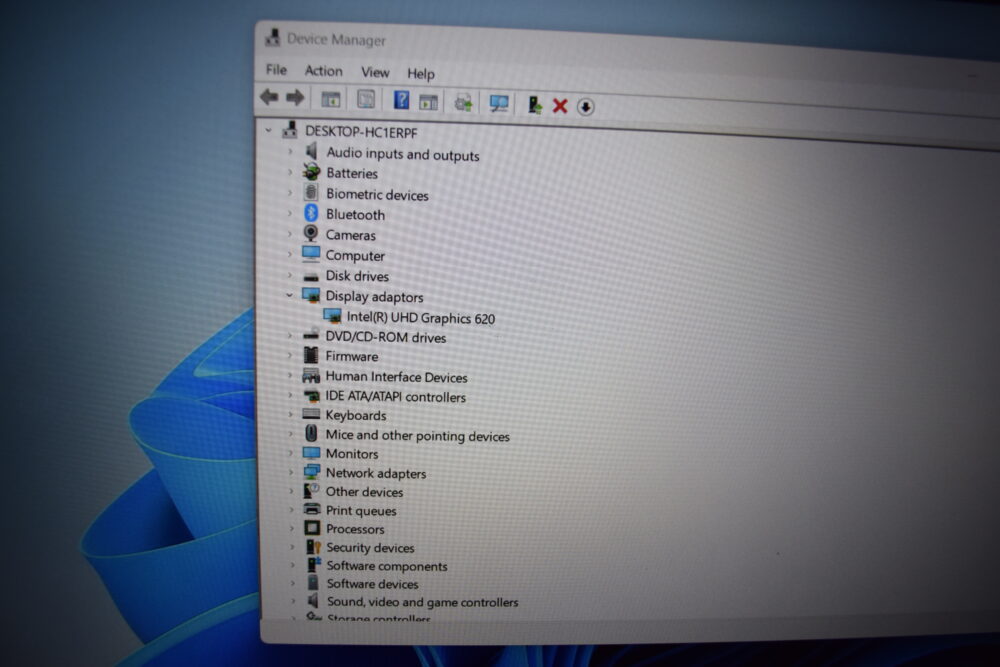Select the Cameras webcam icon
Screen dimensions: 1000x667
pyautogui.click(x=311, y=233)
